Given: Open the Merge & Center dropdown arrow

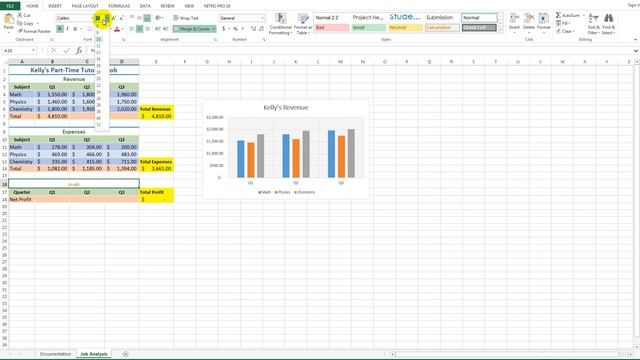Looking at the screenshot, I should (x=213, y=29).
